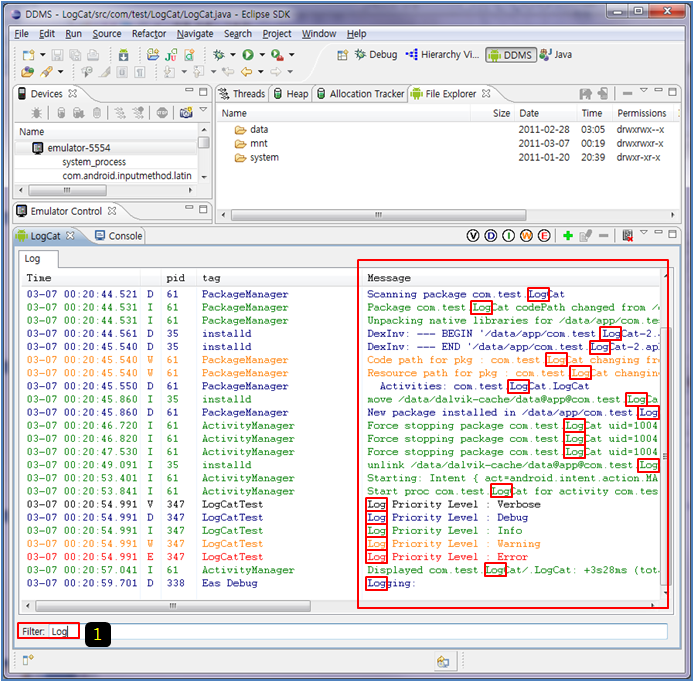Clear the log with the red-X icon
The image size is (694, 682).
(627, 236)
